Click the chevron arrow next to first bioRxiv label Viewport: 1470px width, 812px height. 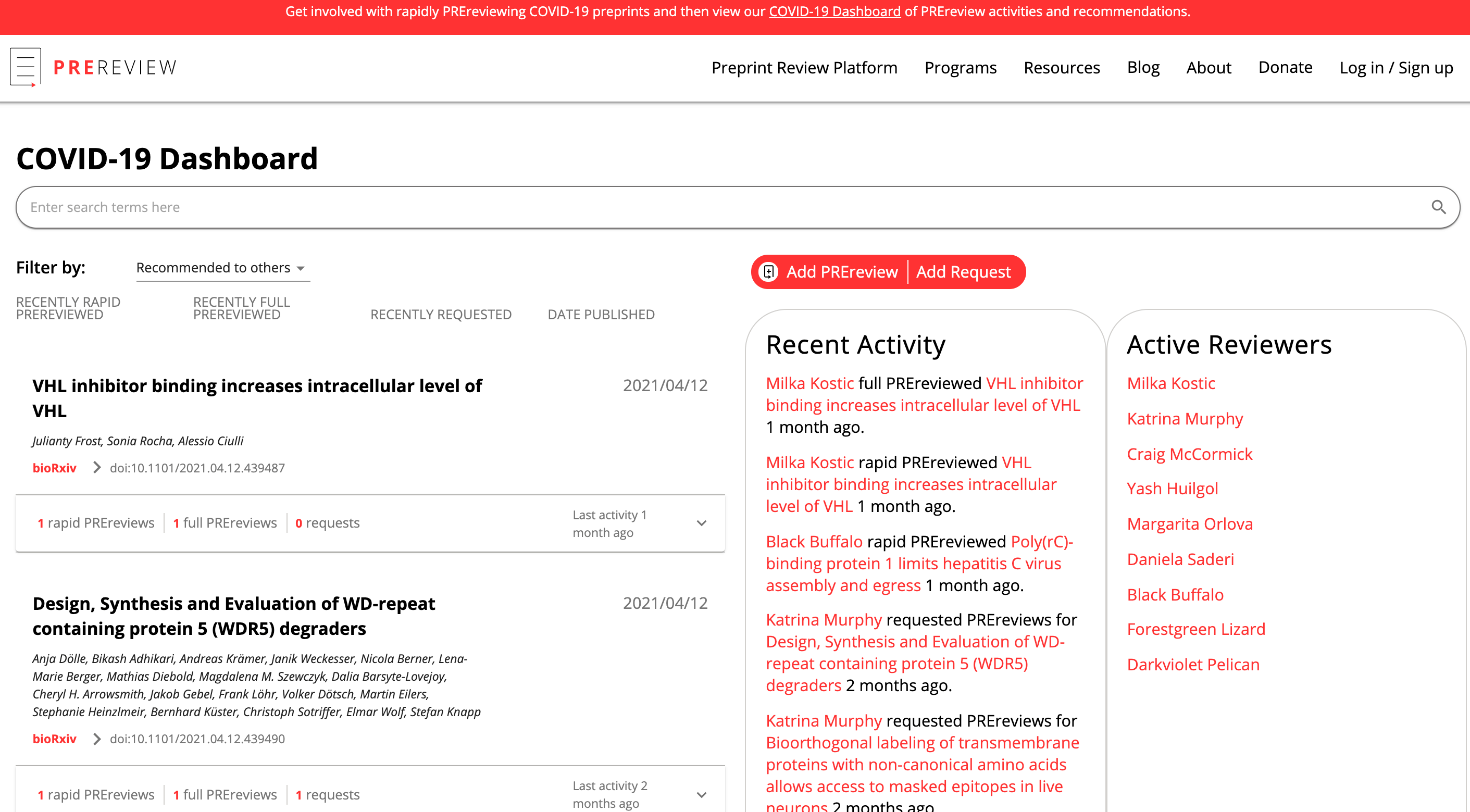(96, 468)
